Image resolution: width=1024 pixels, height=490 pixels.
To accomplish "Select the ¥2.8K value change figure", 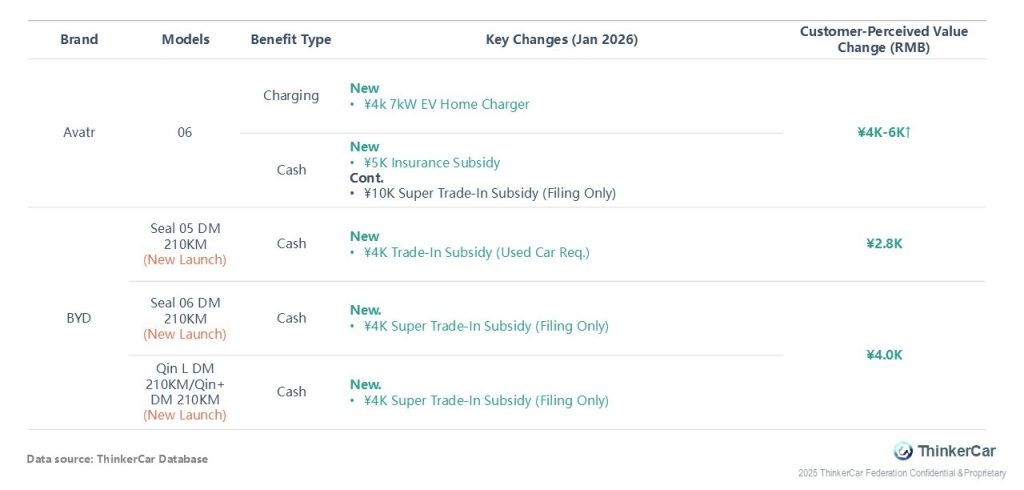I will coord(883,244).
